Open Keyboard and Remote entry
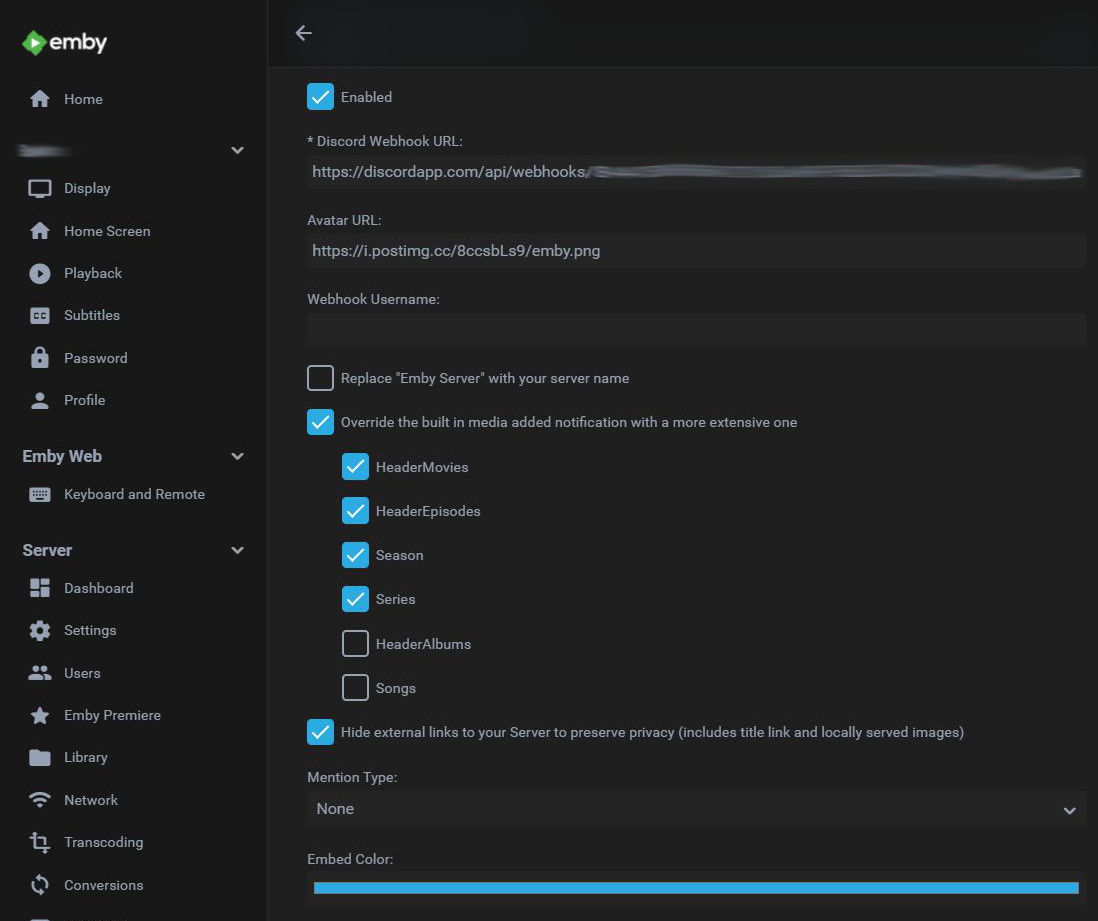 (x=134, y=494)
